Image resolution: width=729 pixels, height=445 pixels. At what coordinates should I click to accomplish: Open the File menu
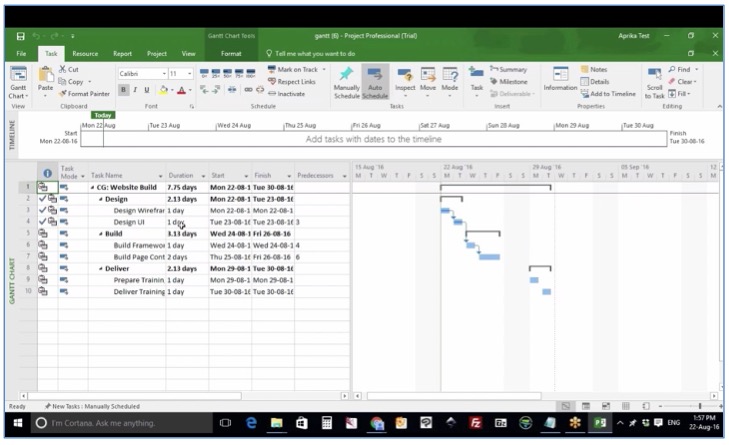pyautogui.click(x=21, y=53)
